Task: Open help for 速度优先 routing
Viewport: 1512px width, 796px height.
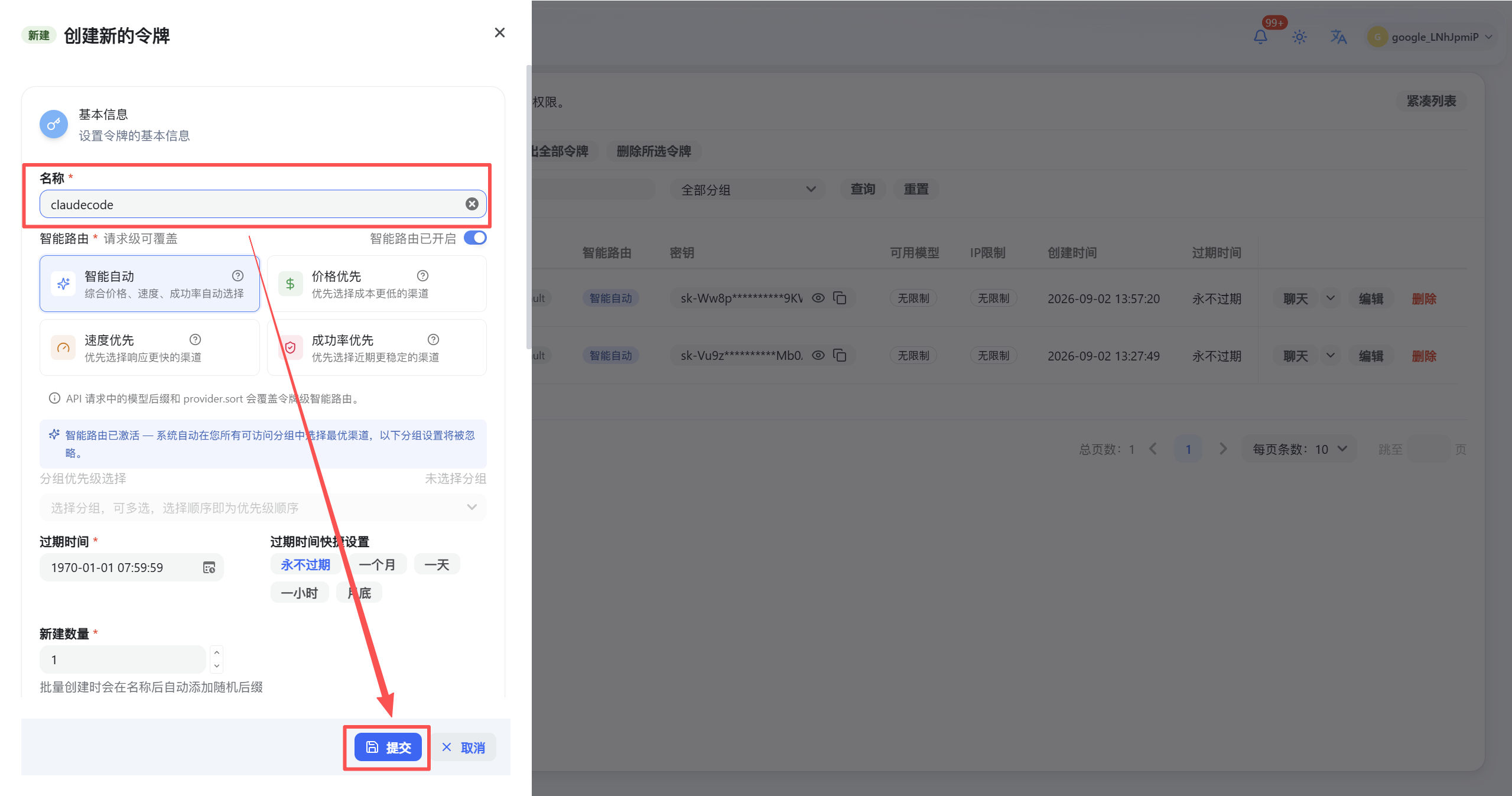Action: coord(195,339)
